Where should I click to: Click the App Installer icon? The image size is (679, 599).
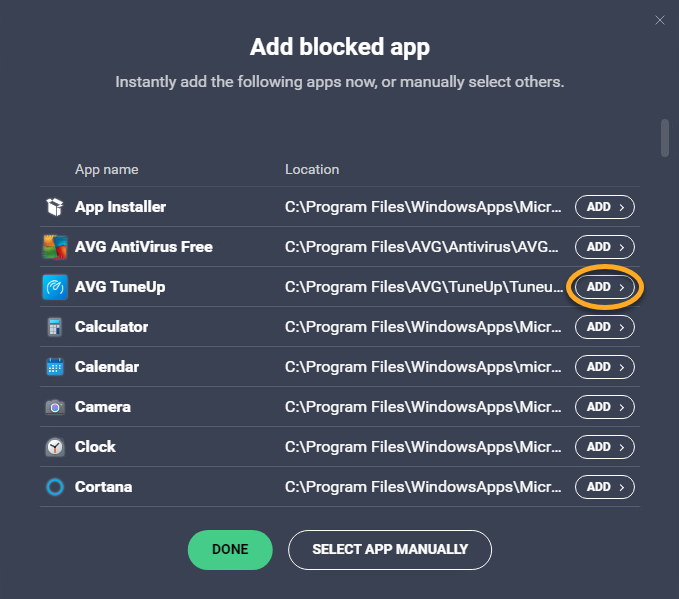point(54,207)
